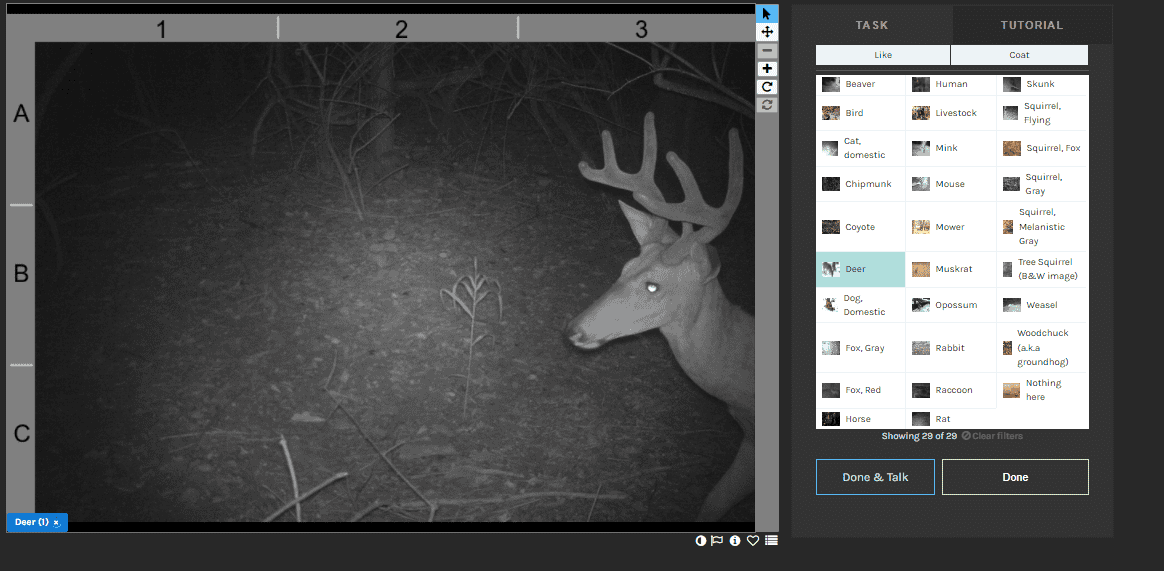Open the Coat filter dropdown
This screenshot has height=571, width=1164.
pos(1019,55)
